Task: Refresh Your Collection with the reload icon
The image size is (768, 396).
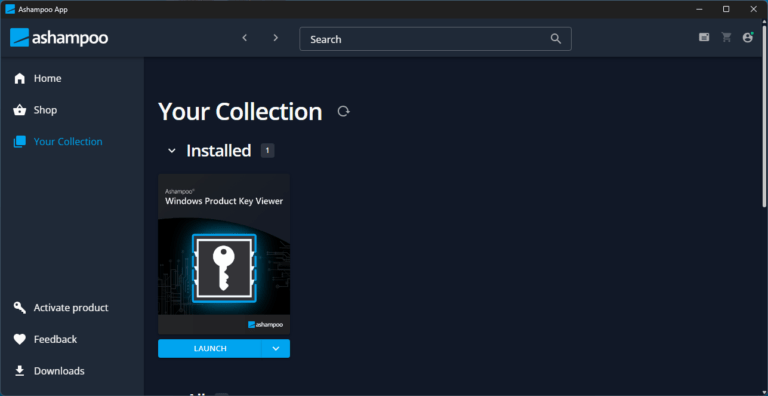Action: pyautogui.click(x=343, y=111)
